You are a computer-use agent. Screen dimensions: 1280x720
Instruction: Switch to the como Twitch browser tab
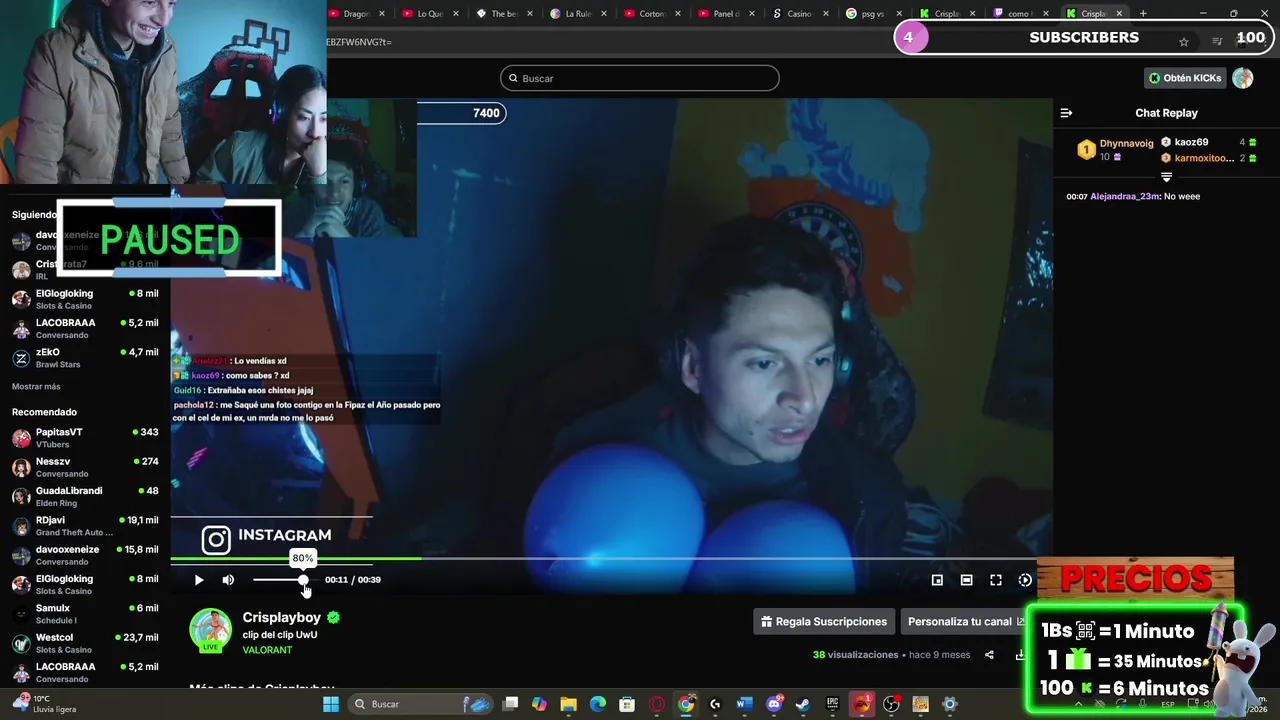(1022, 13)
